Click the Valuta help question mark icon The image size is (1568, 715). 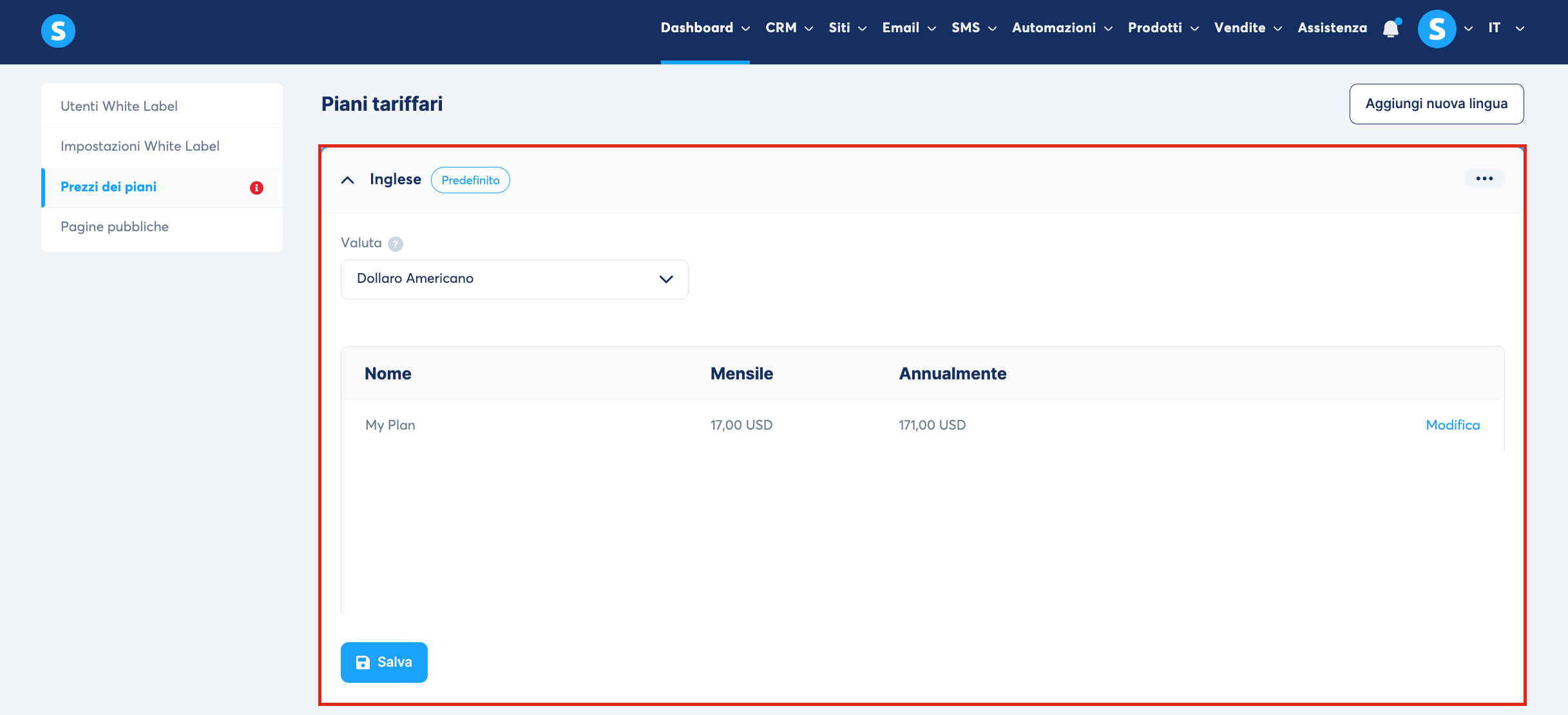click(396, 244)
